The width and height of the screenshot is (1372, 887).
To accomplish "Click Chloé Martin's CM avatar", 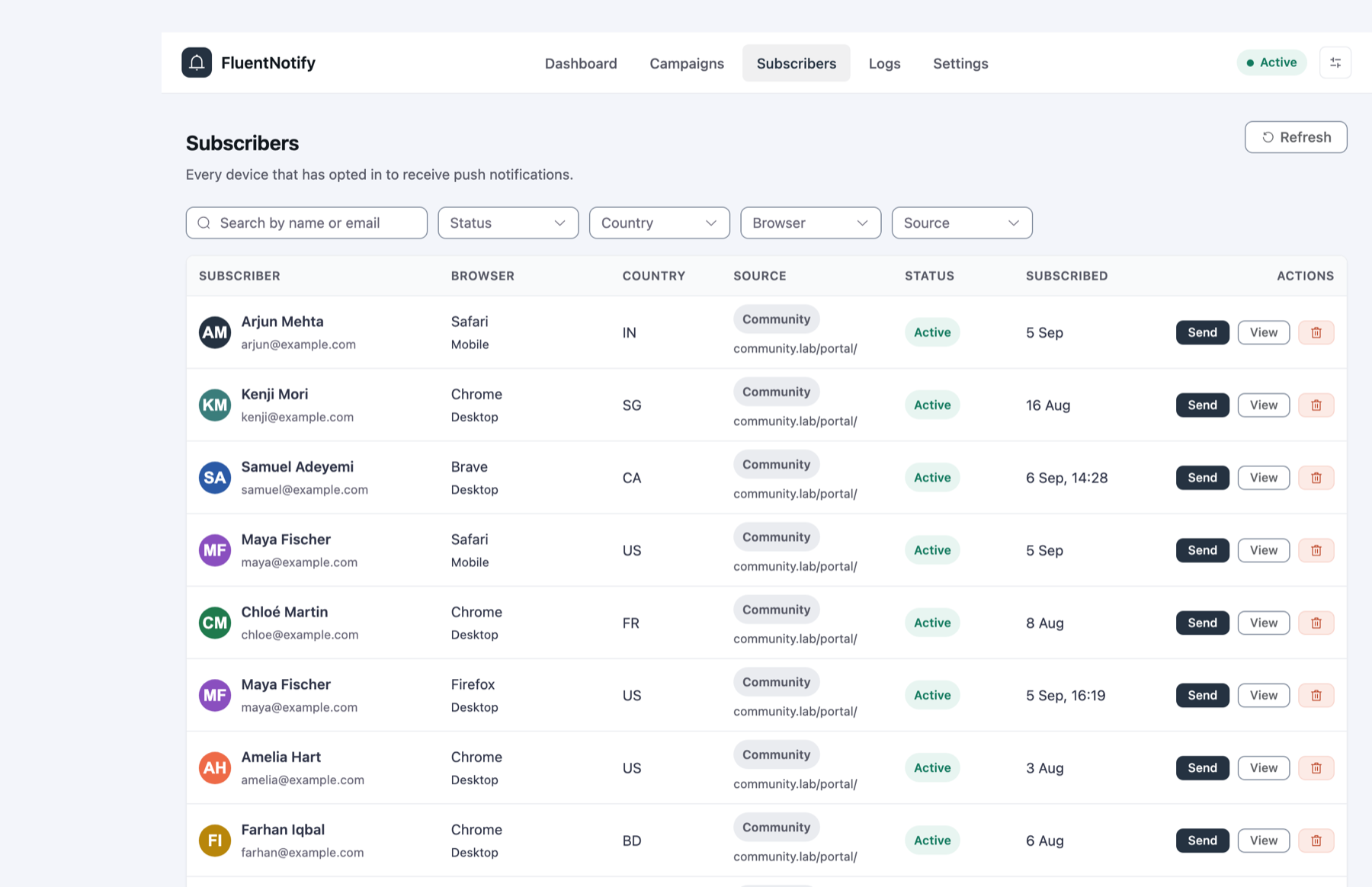I will click(215, 623).
